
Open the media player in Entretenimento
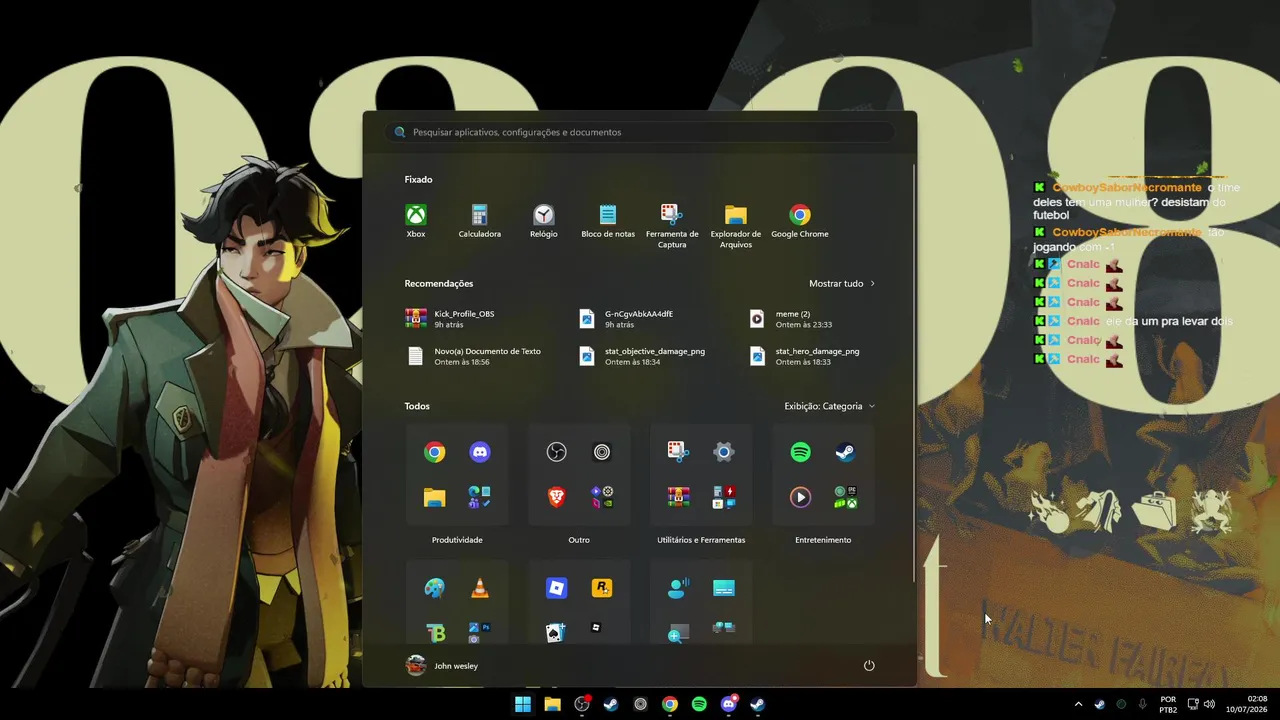pyautogui.click(x=800, y=497)
